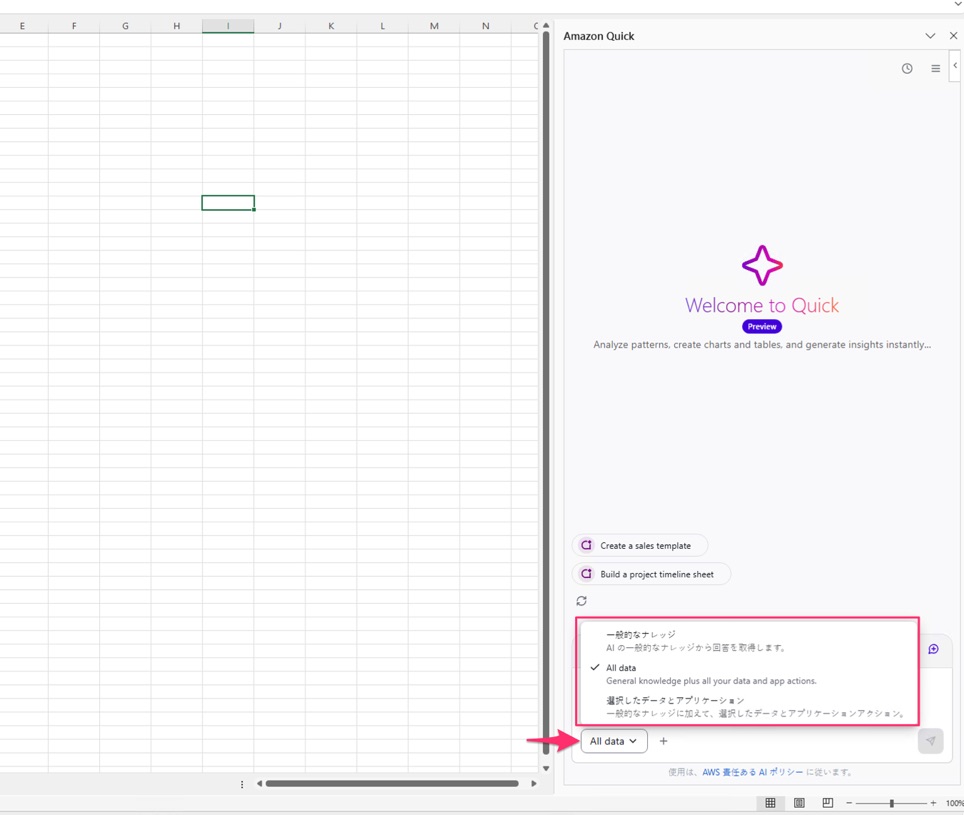This screenshot has width=964, height=815.
Task: Switch to Page Layout view
Action: coord(799,803)
